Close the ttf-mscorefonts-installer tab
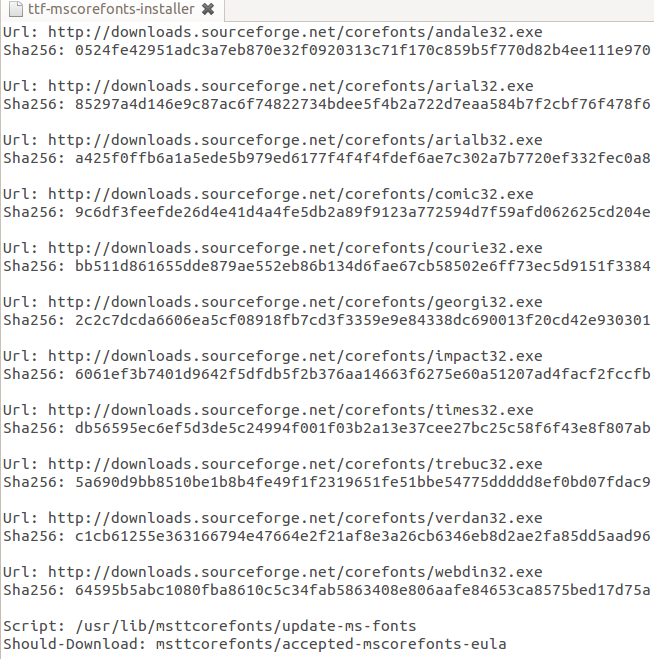654x659 pixels. (208, 9)
